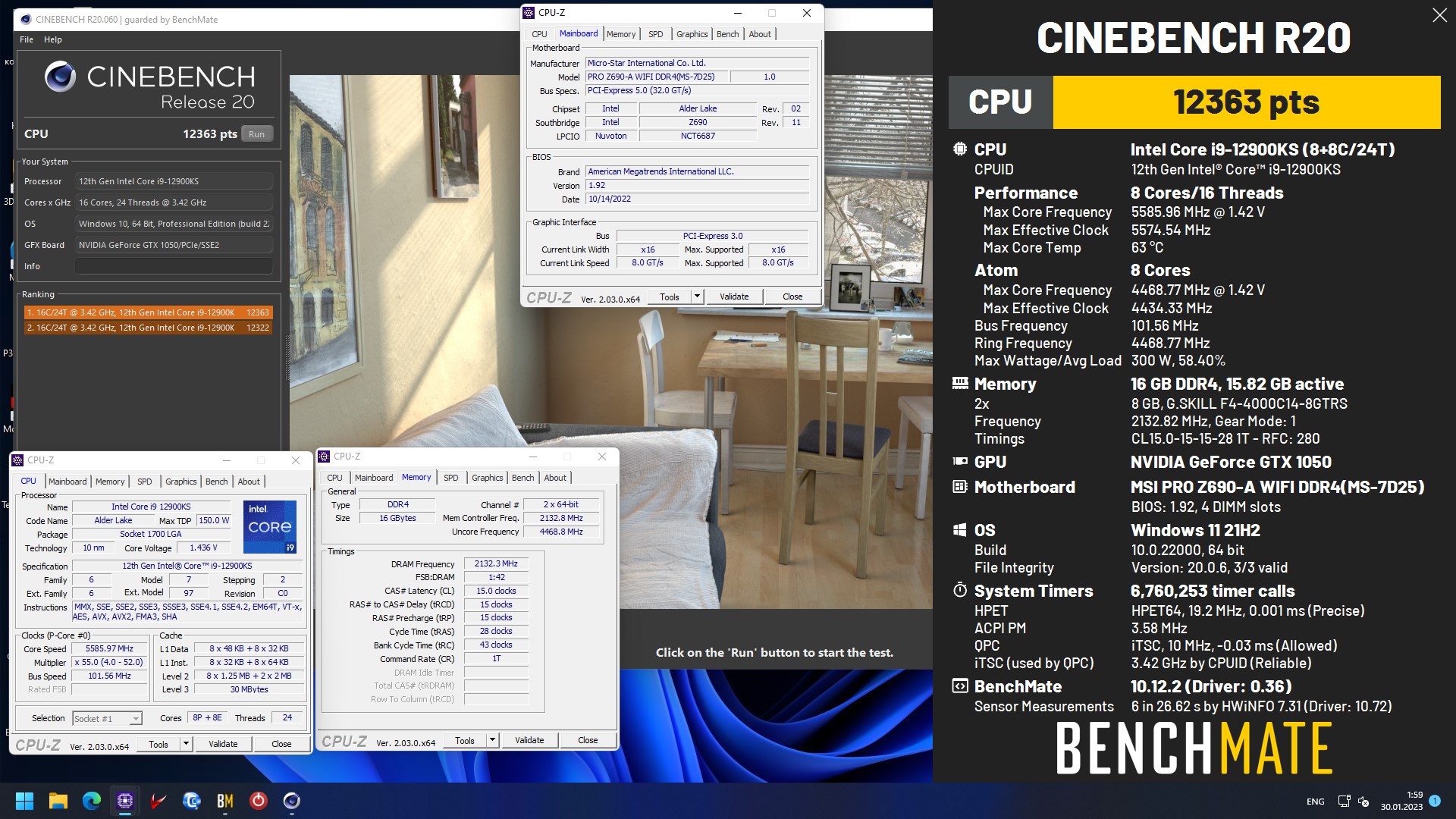The image size is (1456, 819).
Task: Expand Tools dropdown arrow in Mainboard CPU-Z
Action: [697, 297]
